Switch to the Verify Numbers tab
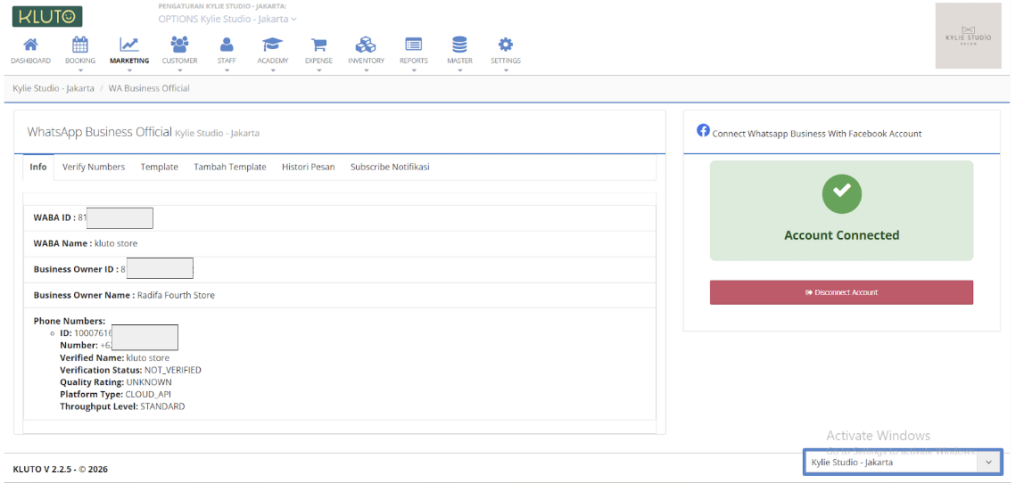Screen dimensions: 1024x483 click(x=93, y=167)
